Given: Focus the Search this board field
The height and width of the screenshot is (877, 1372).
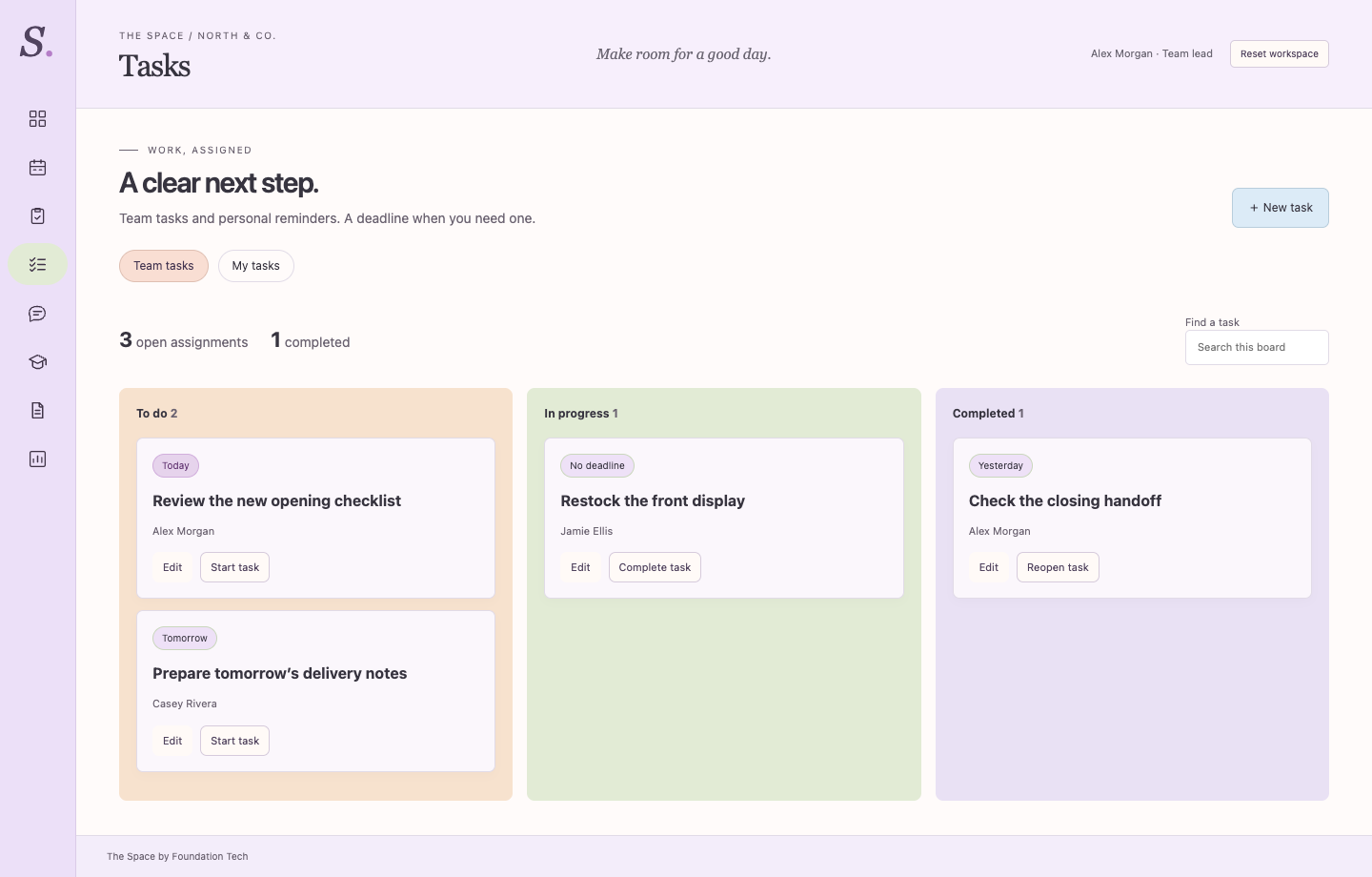Looking at the screenshot, I should (x=1257, y=347).
